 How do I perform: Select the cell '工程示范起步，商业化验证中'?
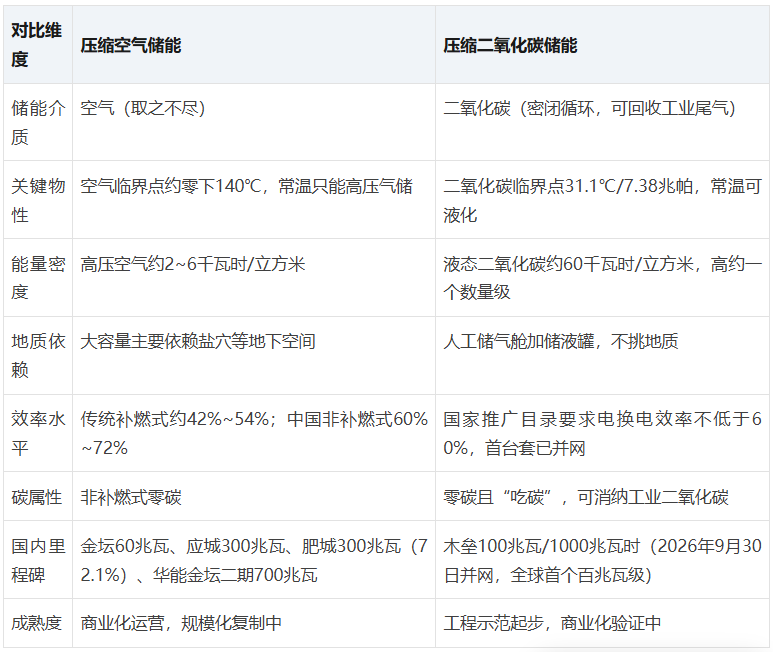click(x=602, y=623)
